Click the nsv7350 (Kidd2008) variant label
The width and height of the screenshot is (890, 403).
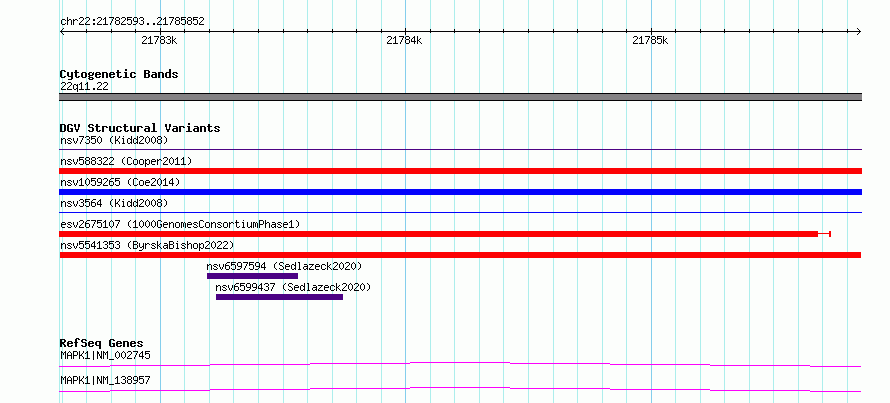tap(114, 140)
